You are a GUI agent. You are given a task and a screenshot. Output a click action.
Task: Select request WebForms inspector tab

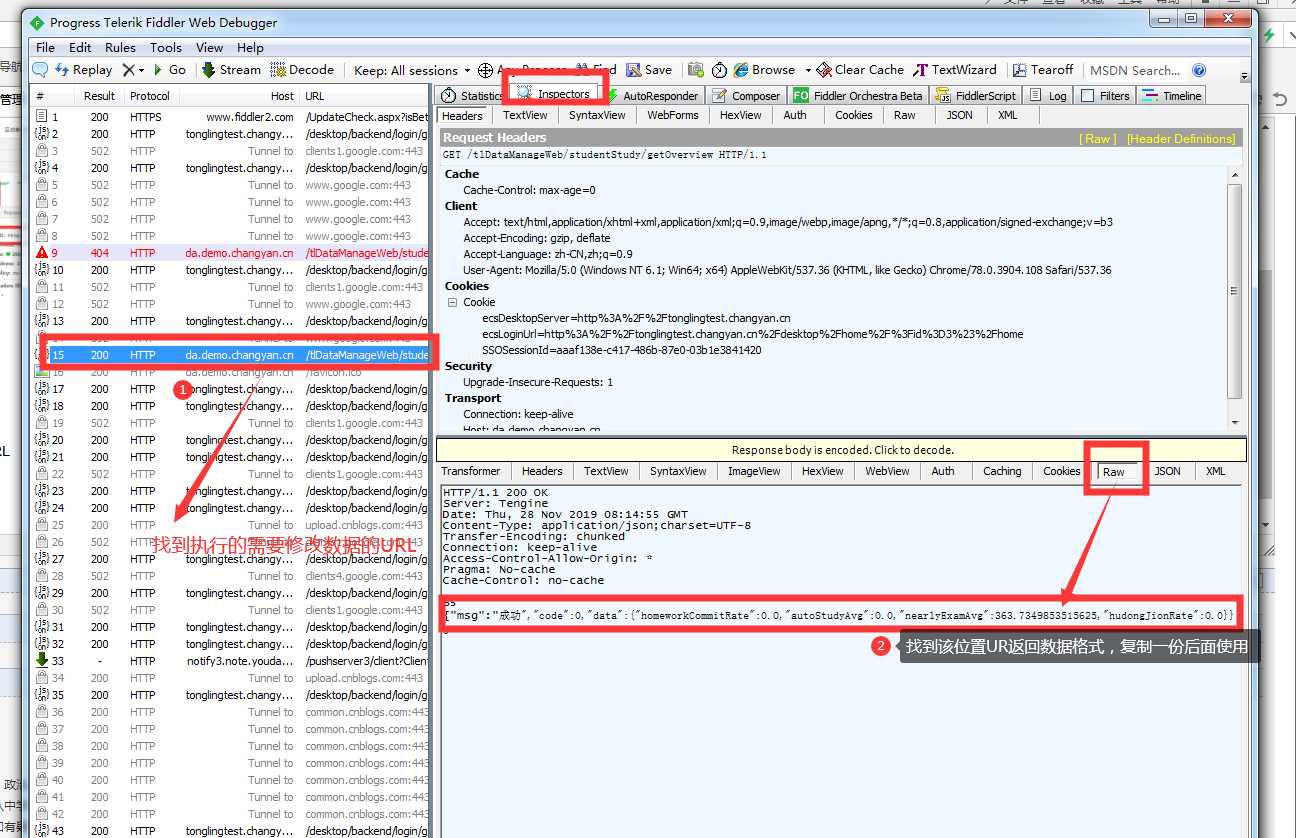coord(672,115)
